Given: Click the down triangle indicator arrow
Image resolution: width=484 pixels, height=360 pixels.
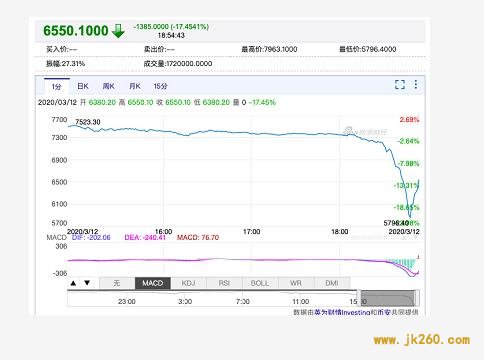Looking at the screenshot, I should 87,283.
